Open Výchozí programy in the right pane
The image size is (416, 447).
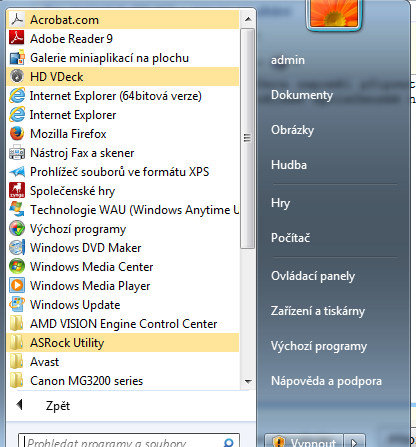319,346
